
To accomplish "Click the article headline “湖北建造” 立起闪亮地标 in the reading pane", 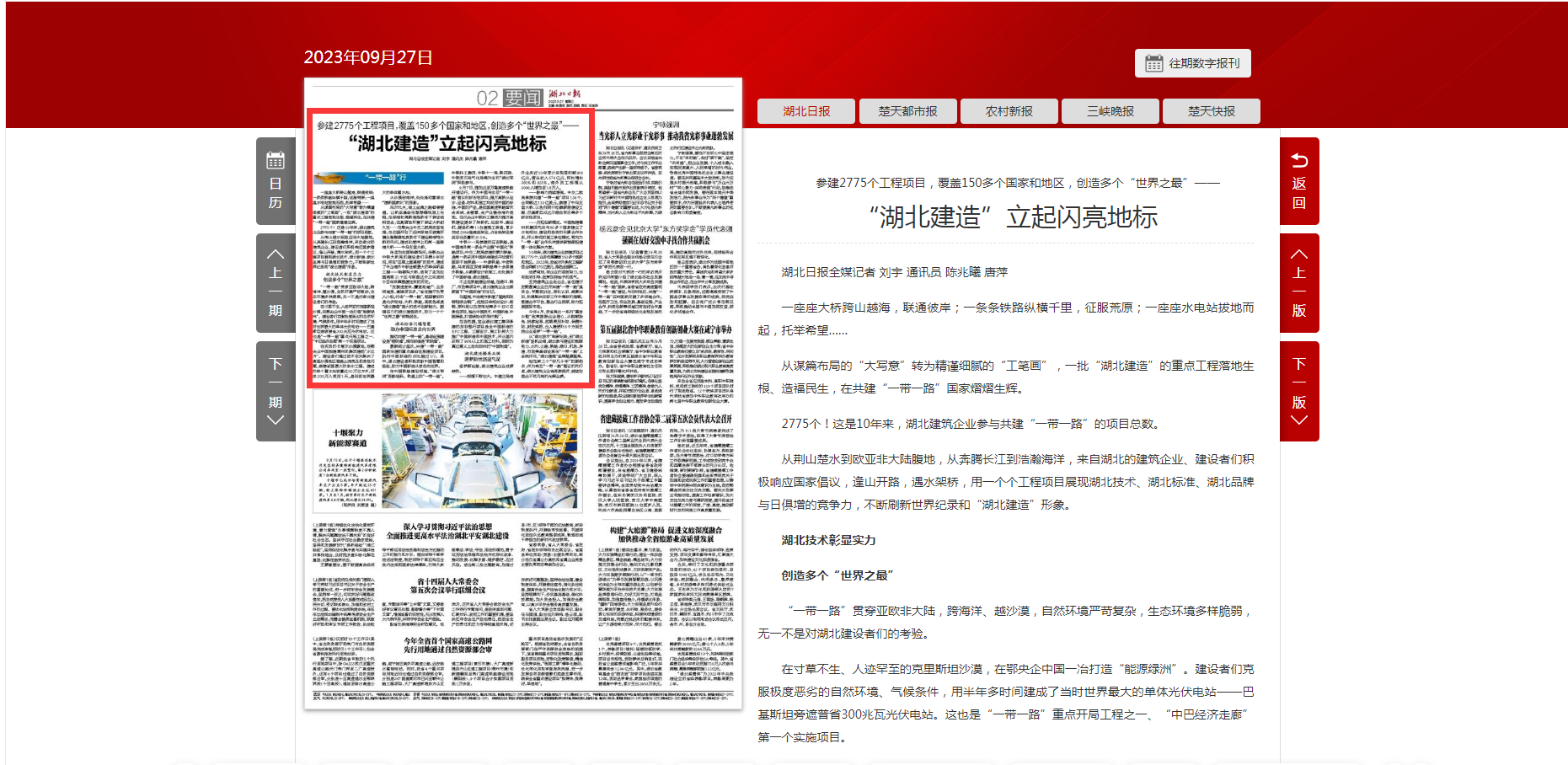I will pos(1014,217).
